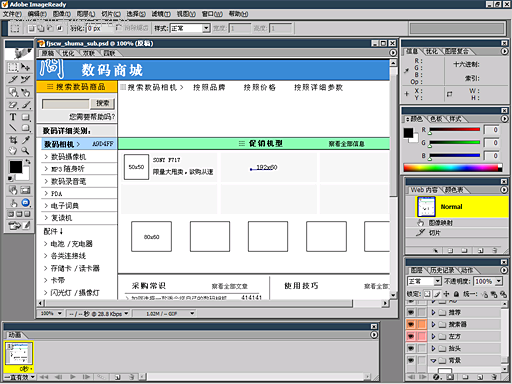Switch to the 历史记录 tab
The height and width of the screenshot is (384, 512).
point(442,270)
